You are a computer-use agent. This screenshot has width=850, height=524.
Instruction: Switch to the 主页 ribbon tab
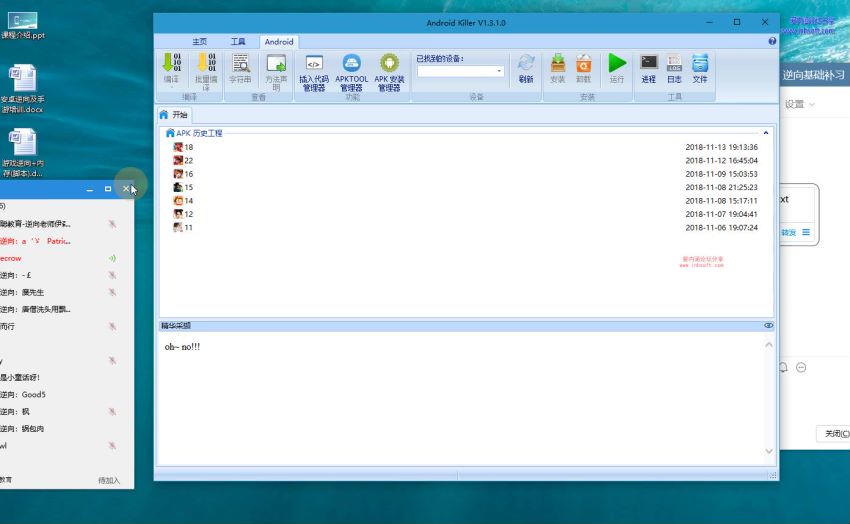(199, 42)
